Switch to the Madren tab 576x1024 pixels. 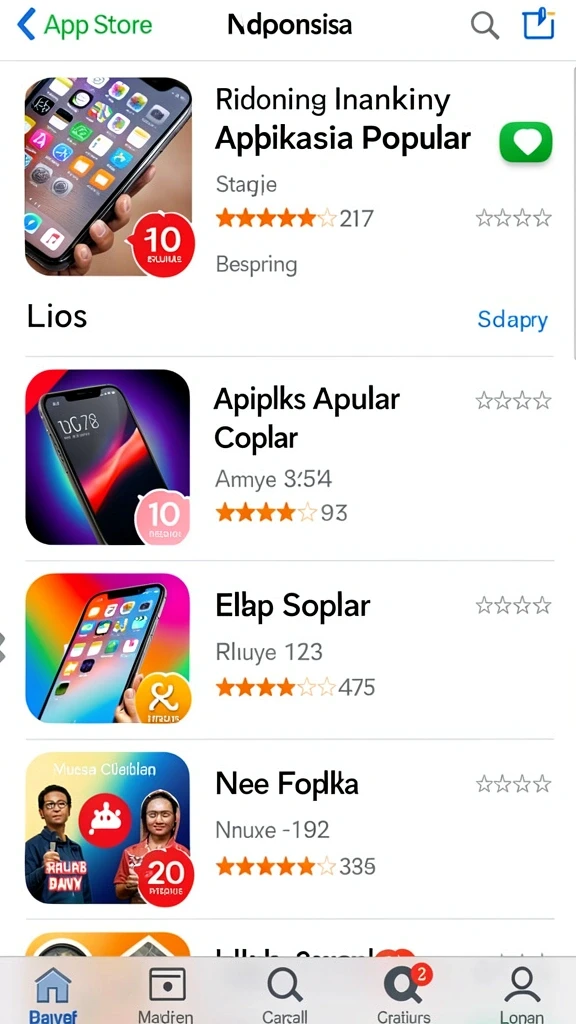coord(165,995)
